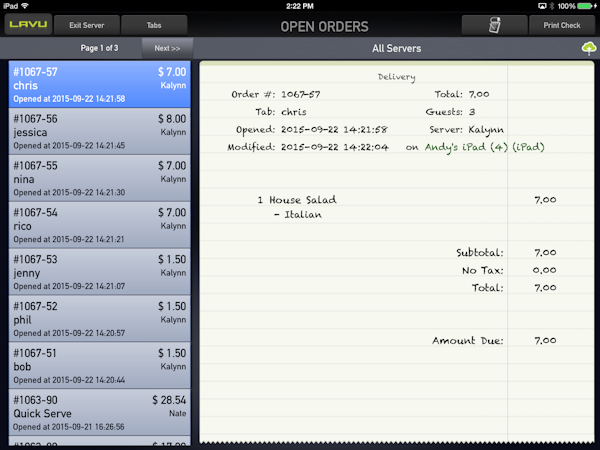
Task: Go to next page of orders
Action: pyautogui.click(x=167, y=48)
